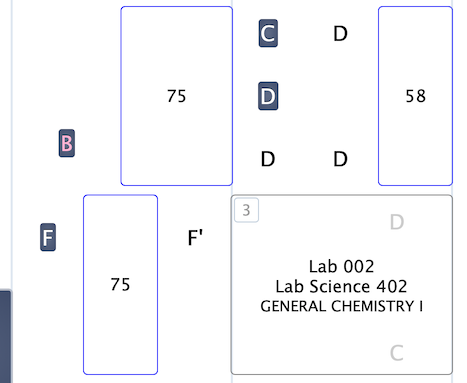Click the Lab 002 section heading

point(341,266)
